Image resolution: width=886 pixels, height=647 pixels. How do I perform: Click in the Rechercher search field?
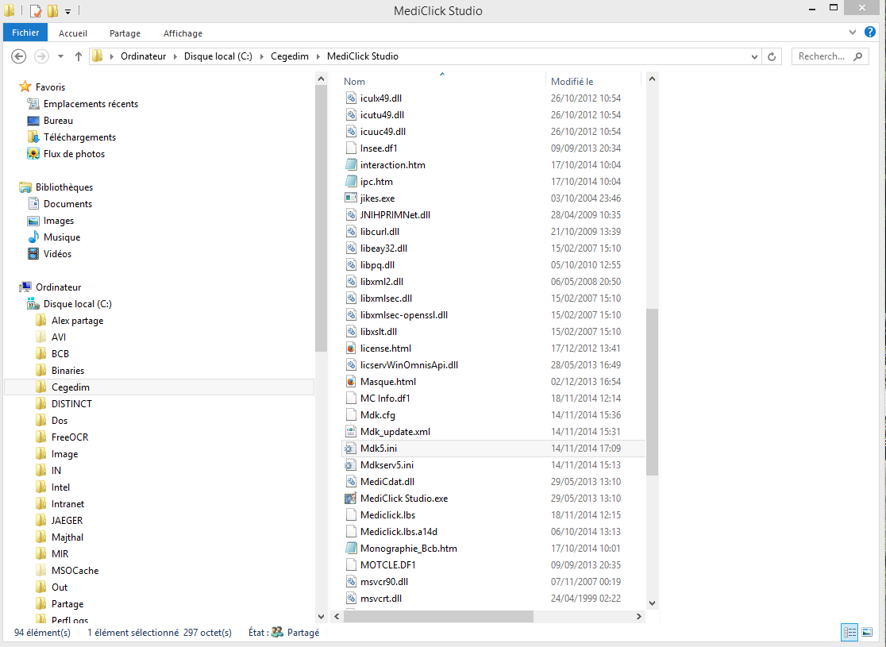click(x=822, y=57)
